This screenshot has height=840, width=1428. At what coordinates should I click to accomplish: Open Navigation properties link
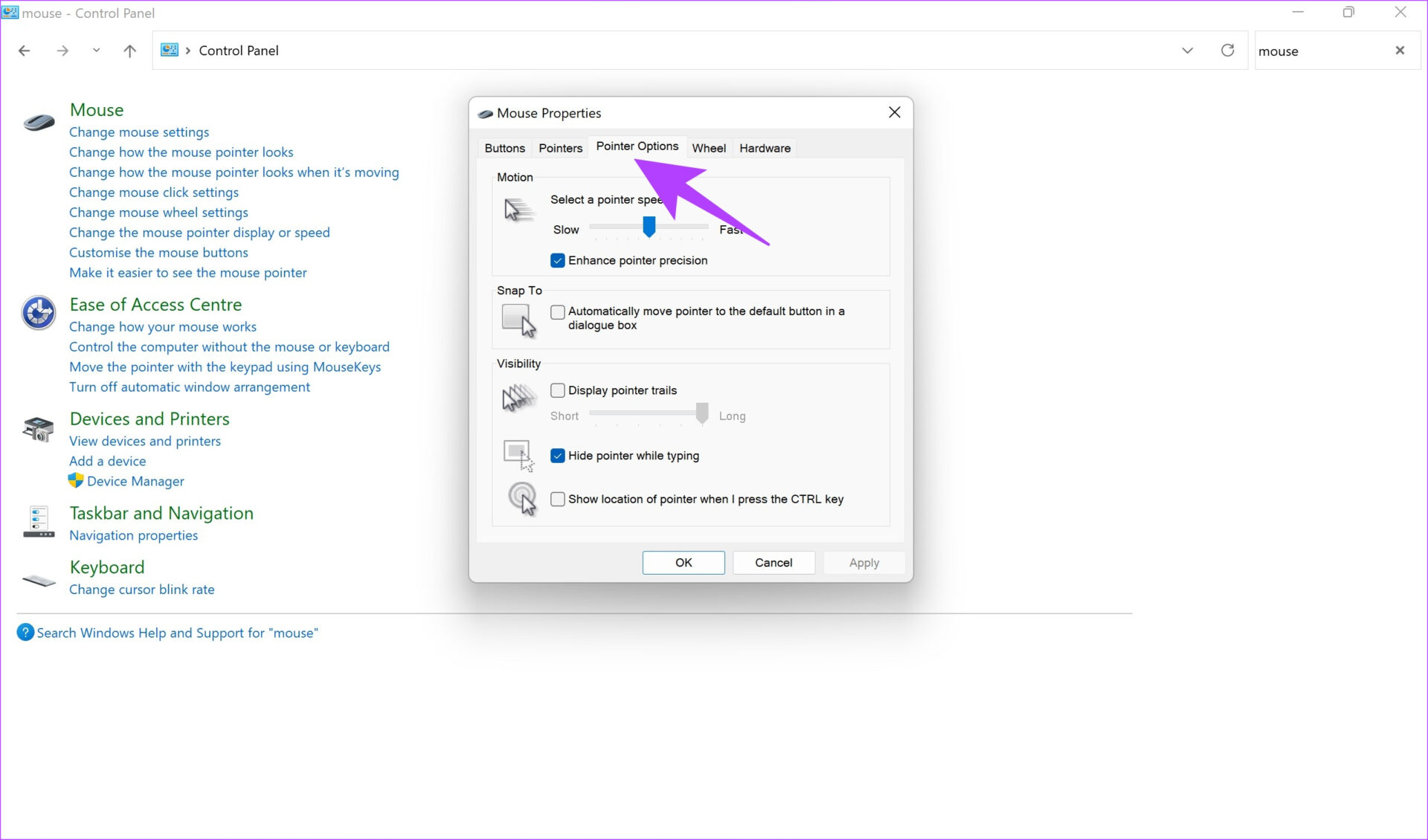134,536
